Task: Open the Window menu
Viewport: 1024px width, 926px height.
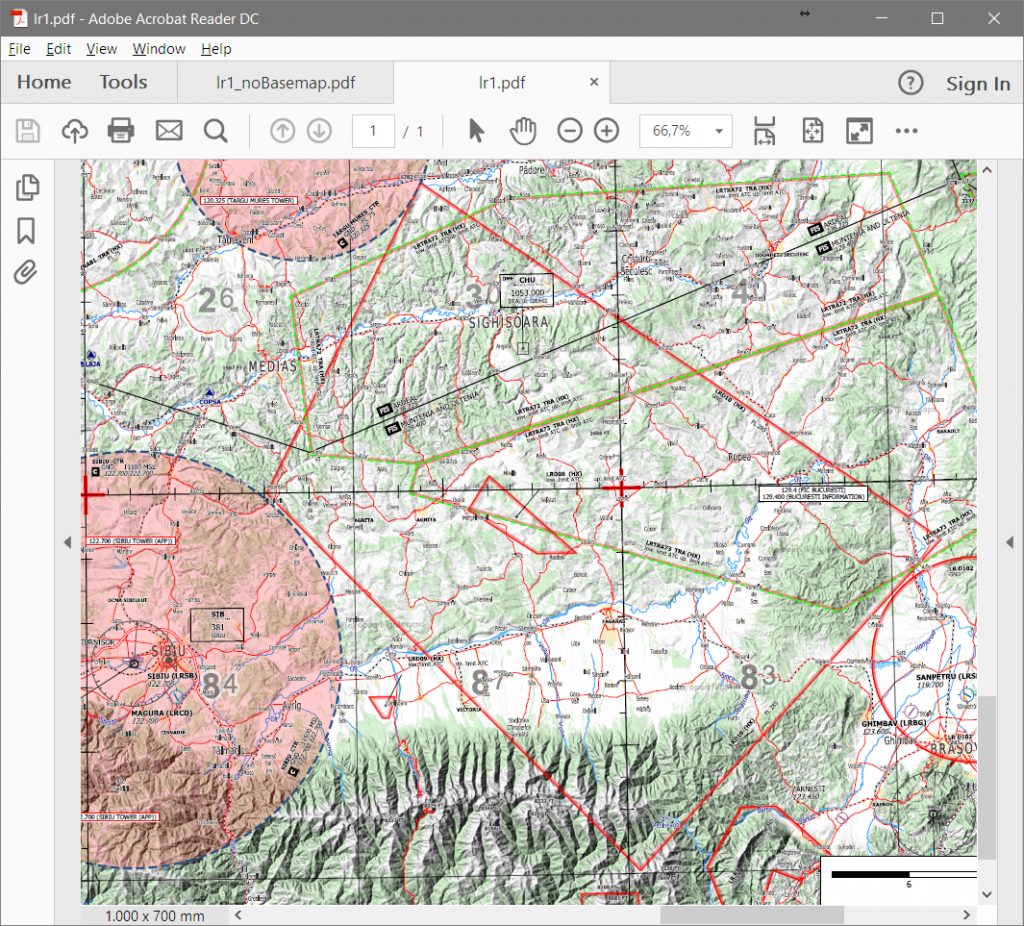Action: click(159, 49)
